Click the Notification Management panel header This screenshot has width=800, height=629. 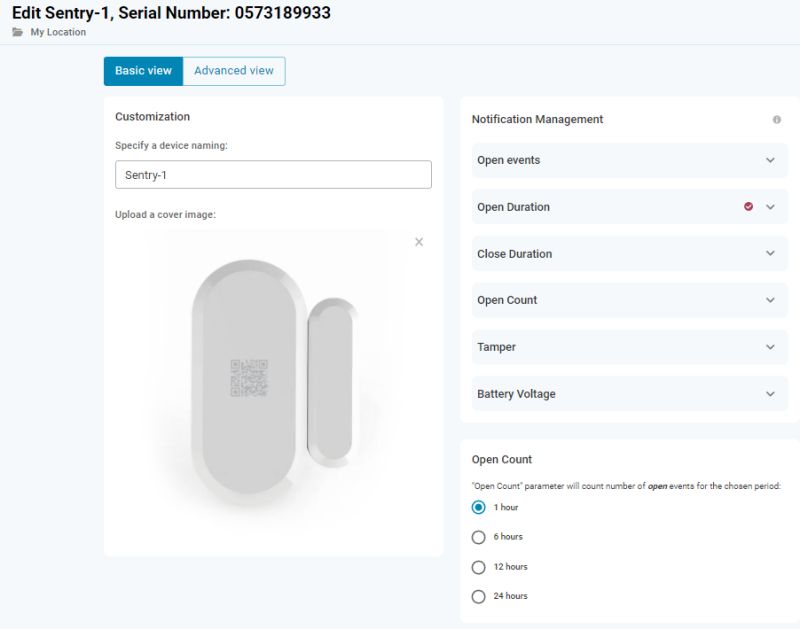pos(537,119)
